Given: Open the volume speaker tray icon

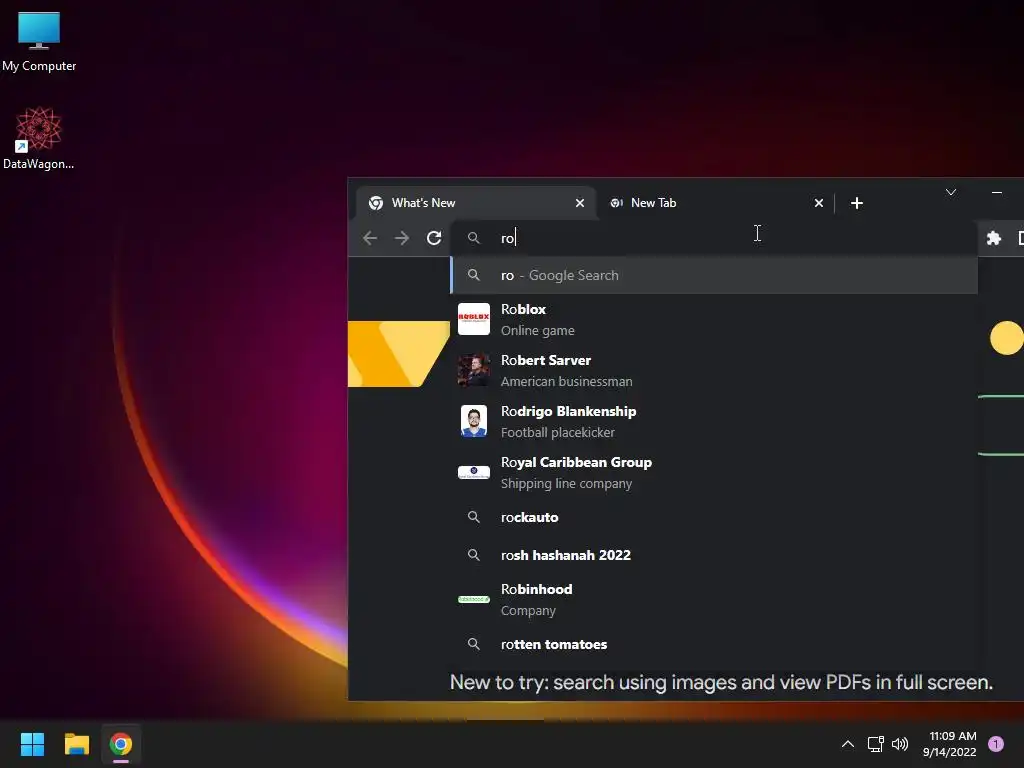Looking at the screenshot, I should (900, 744).
